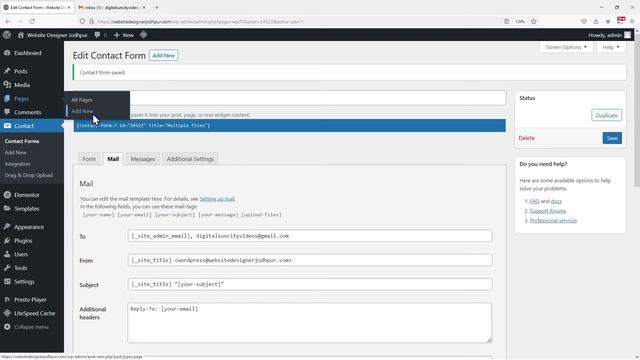Open Drag & Drop Upload submenu item
Screen dimensions: 640x360
pyautogui.click(x=29, y=175)
